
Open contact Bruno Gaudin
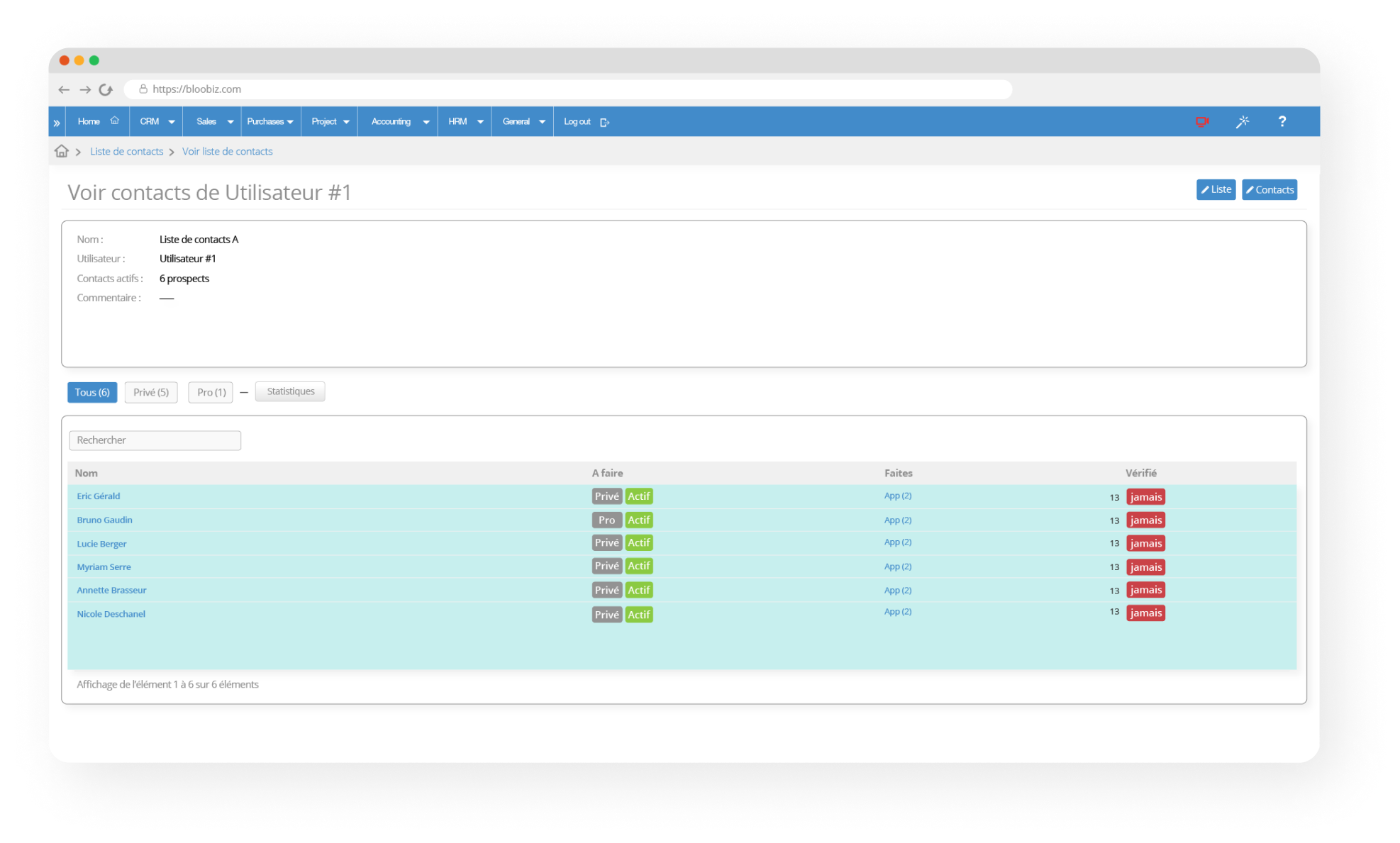(x=104, y=520)
